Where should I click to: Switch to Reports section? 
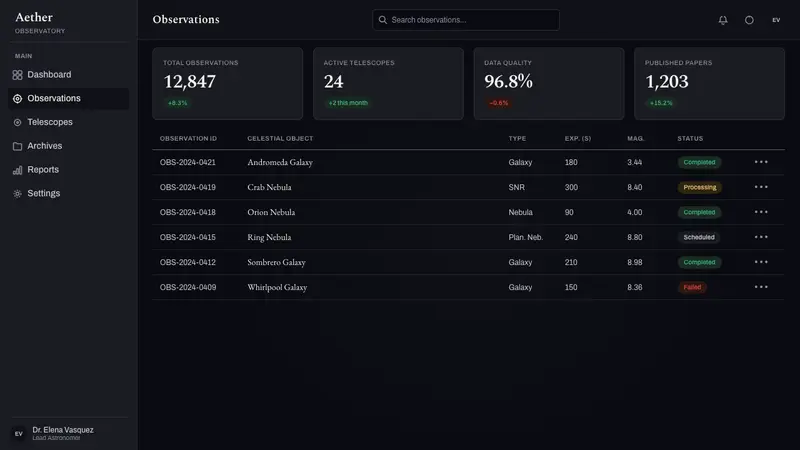click(68, 170)
